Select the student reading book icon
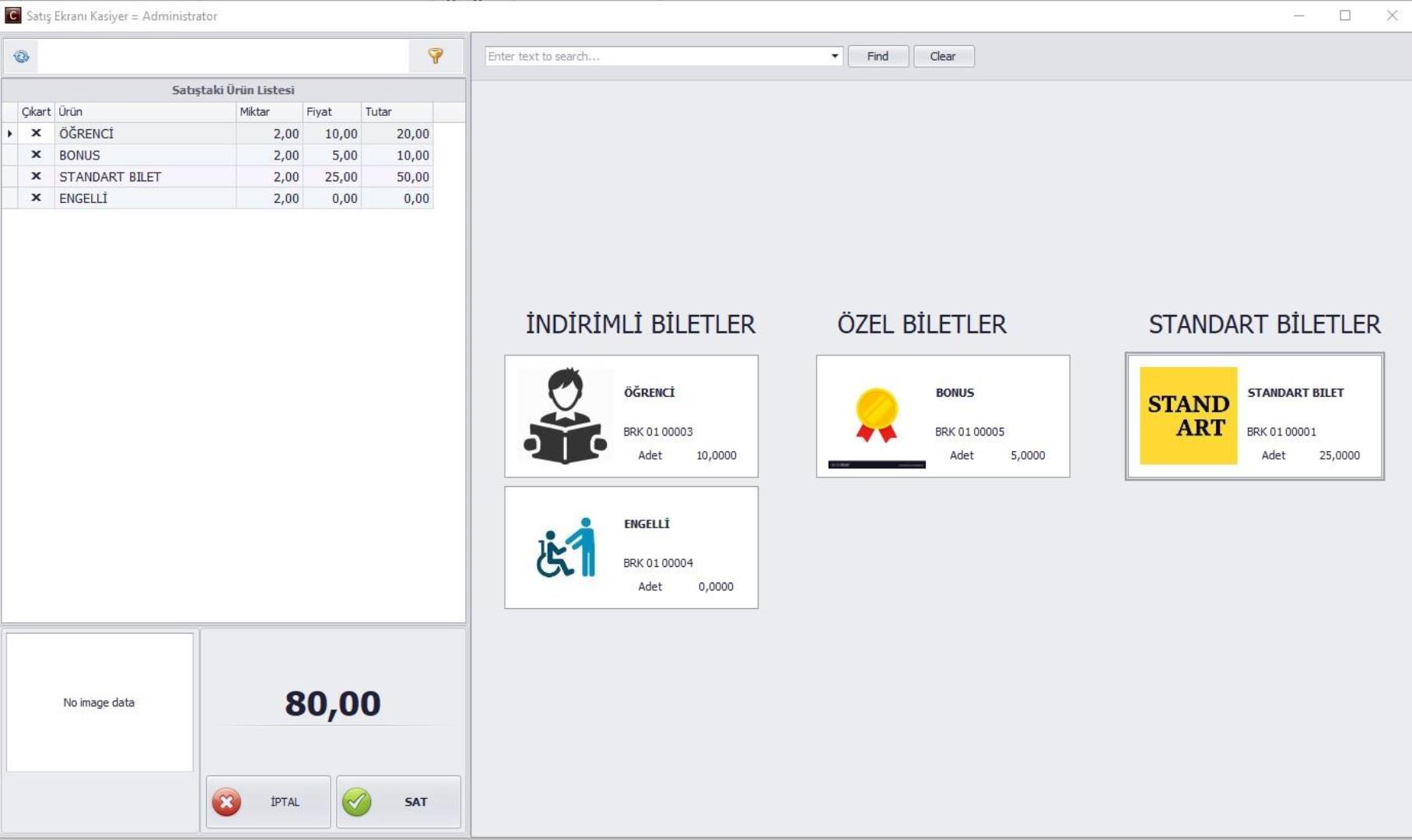1412x840 pixels. [565, 416]
